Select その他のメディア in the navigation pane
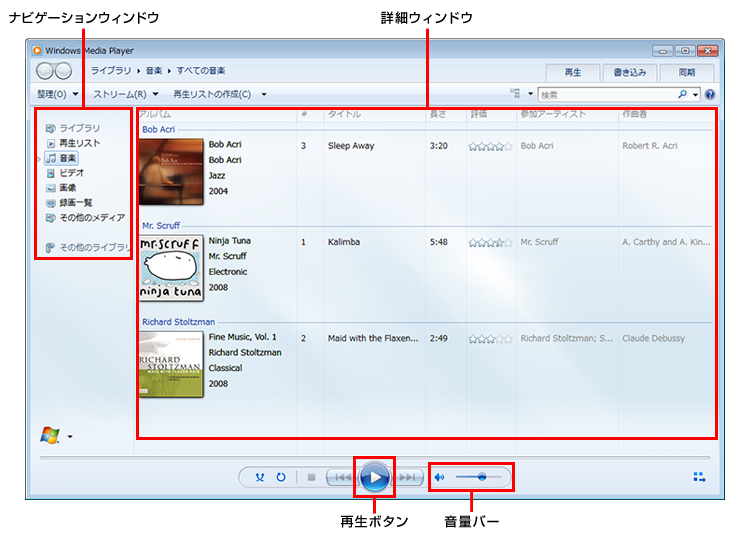The height and width of the screenshot is (540, 750). pos(85,218)
